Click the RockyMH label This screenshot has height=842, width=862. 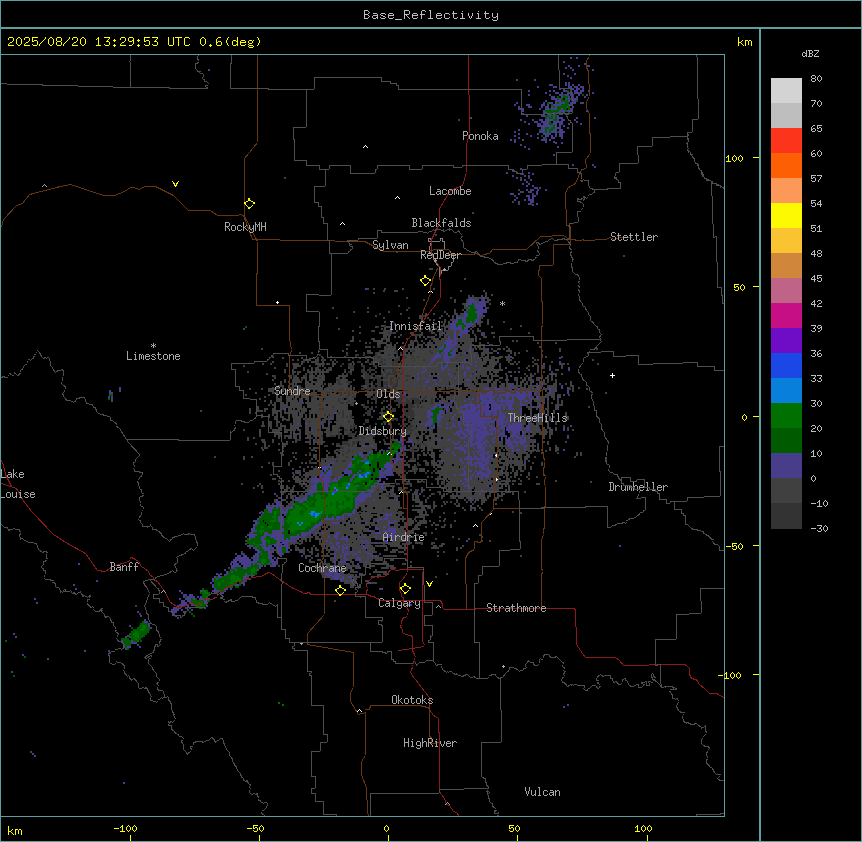coord(245,227)
